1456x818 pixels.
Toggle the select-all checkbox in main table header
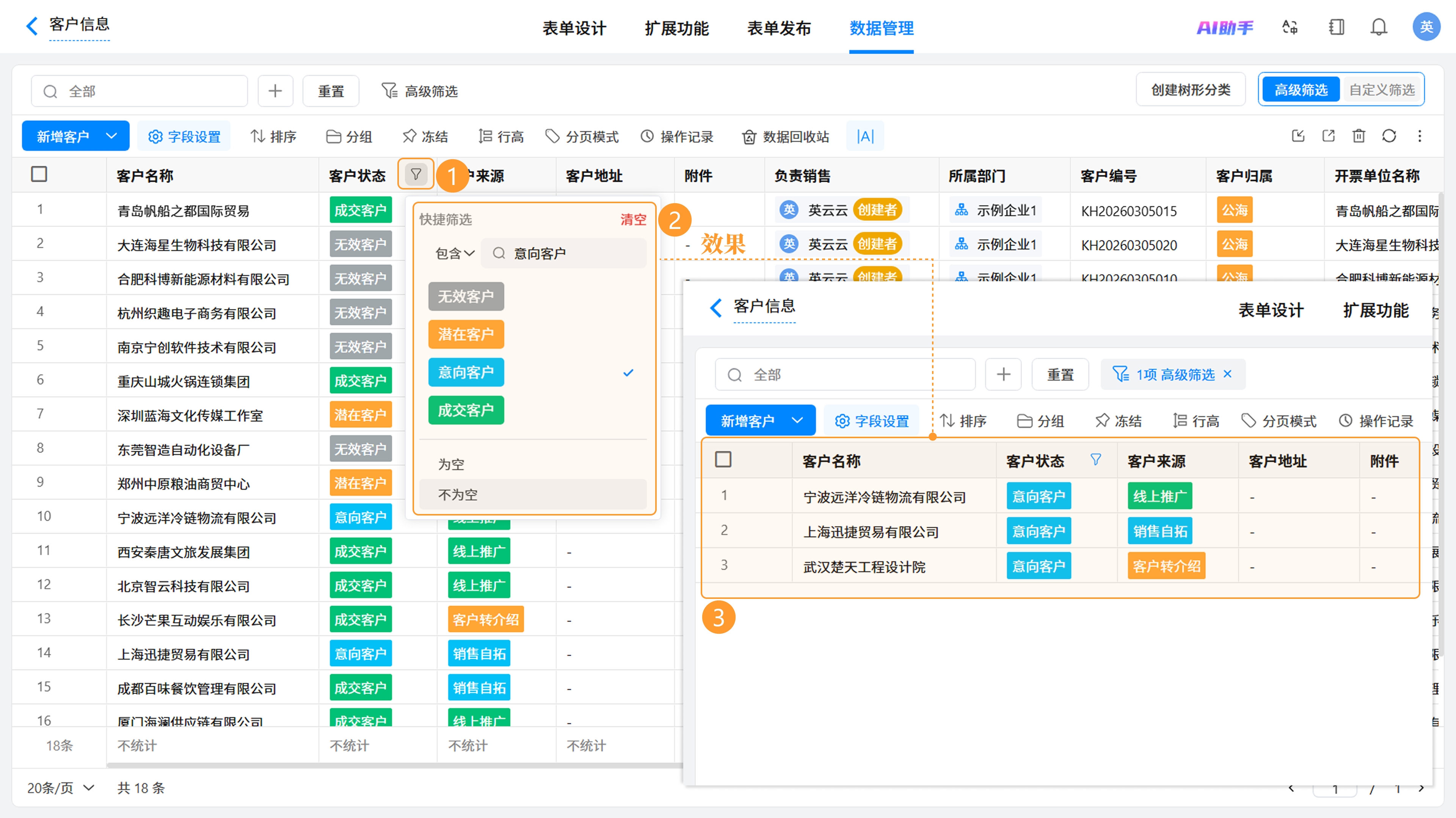tap(39, 175)
